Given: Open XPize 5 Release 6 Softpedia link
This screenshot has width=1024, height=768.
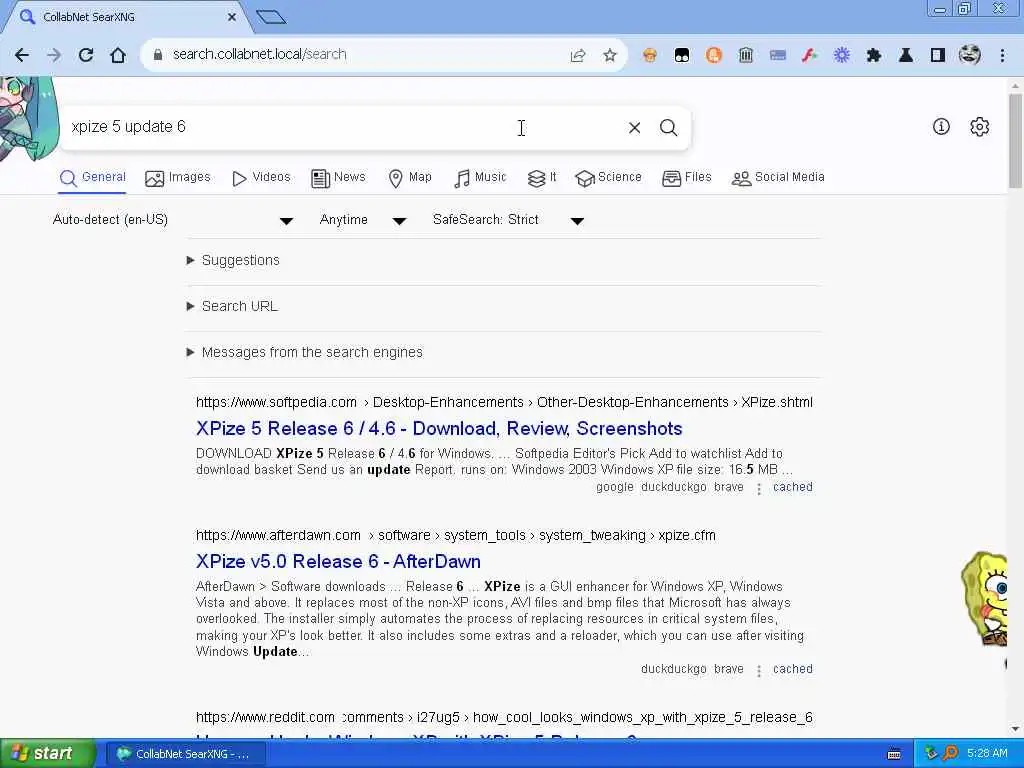Looking at the screenshot, I should (439, 428).
